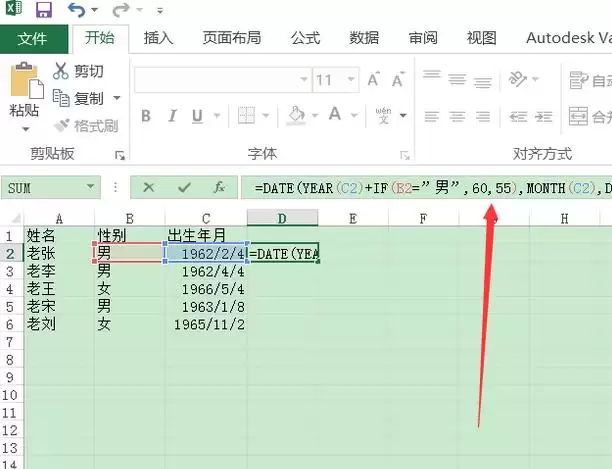Click the Save icon in quick access toolbar
This screenshot has width=612, height=469.
(44, 10)
